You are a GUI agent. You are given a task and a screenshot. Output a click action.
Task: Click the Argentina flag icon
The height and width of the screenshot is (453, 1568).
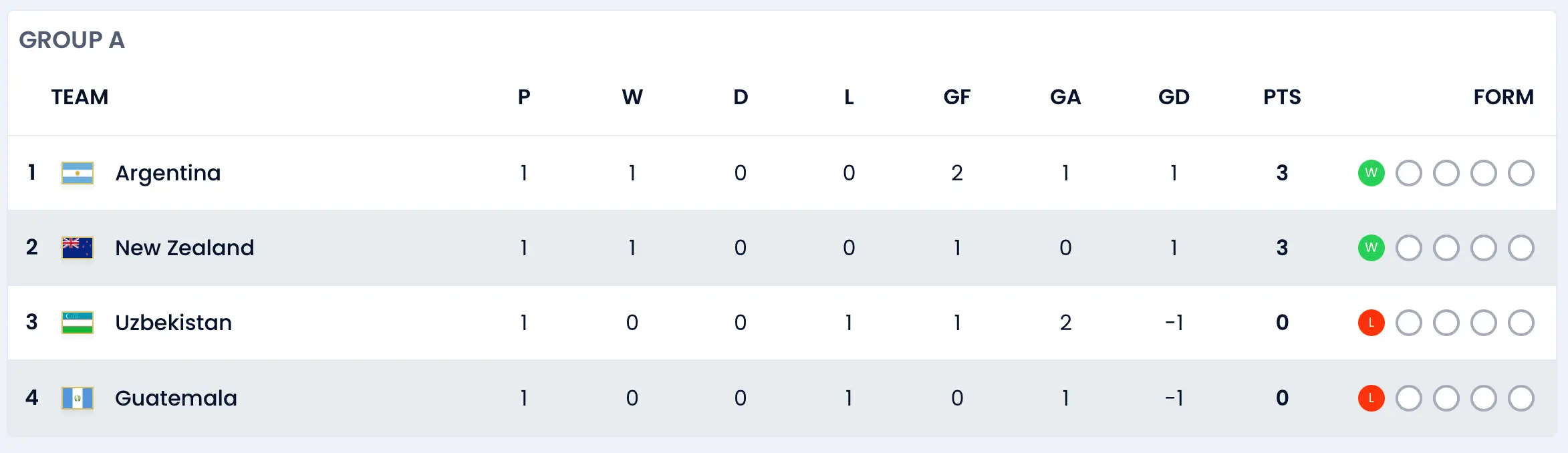click(78, 173)
